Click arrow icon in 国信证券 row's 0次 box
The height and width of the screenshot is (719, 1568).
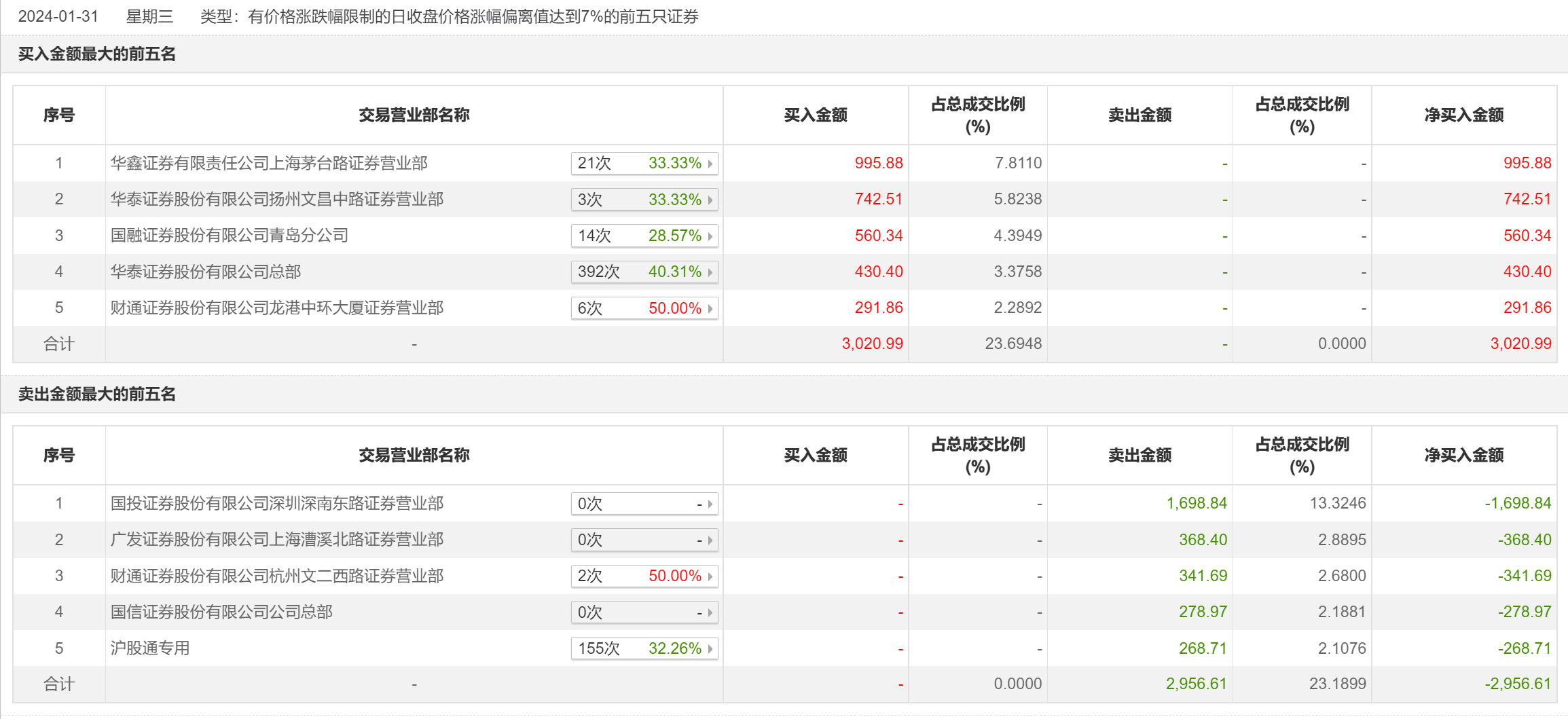[710, 612]
